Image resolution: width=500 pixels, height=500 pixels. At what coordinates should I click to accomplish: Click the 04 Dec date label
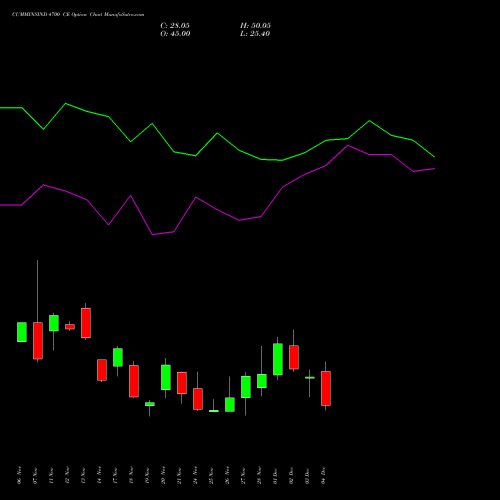323,475
